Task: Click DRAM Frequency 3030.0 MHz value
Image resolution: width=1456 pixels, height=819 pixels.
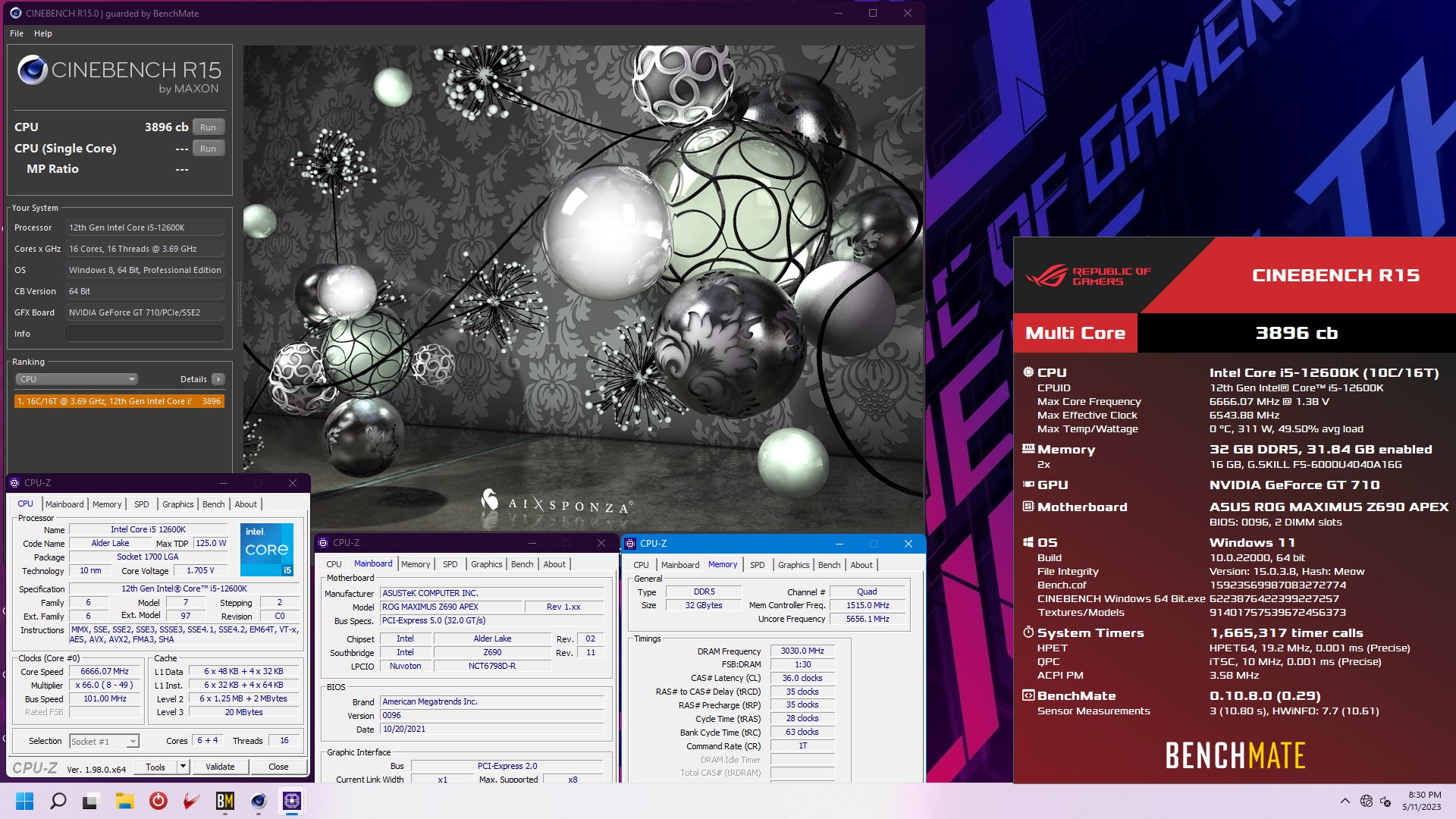Action: (x=802, y=651)
